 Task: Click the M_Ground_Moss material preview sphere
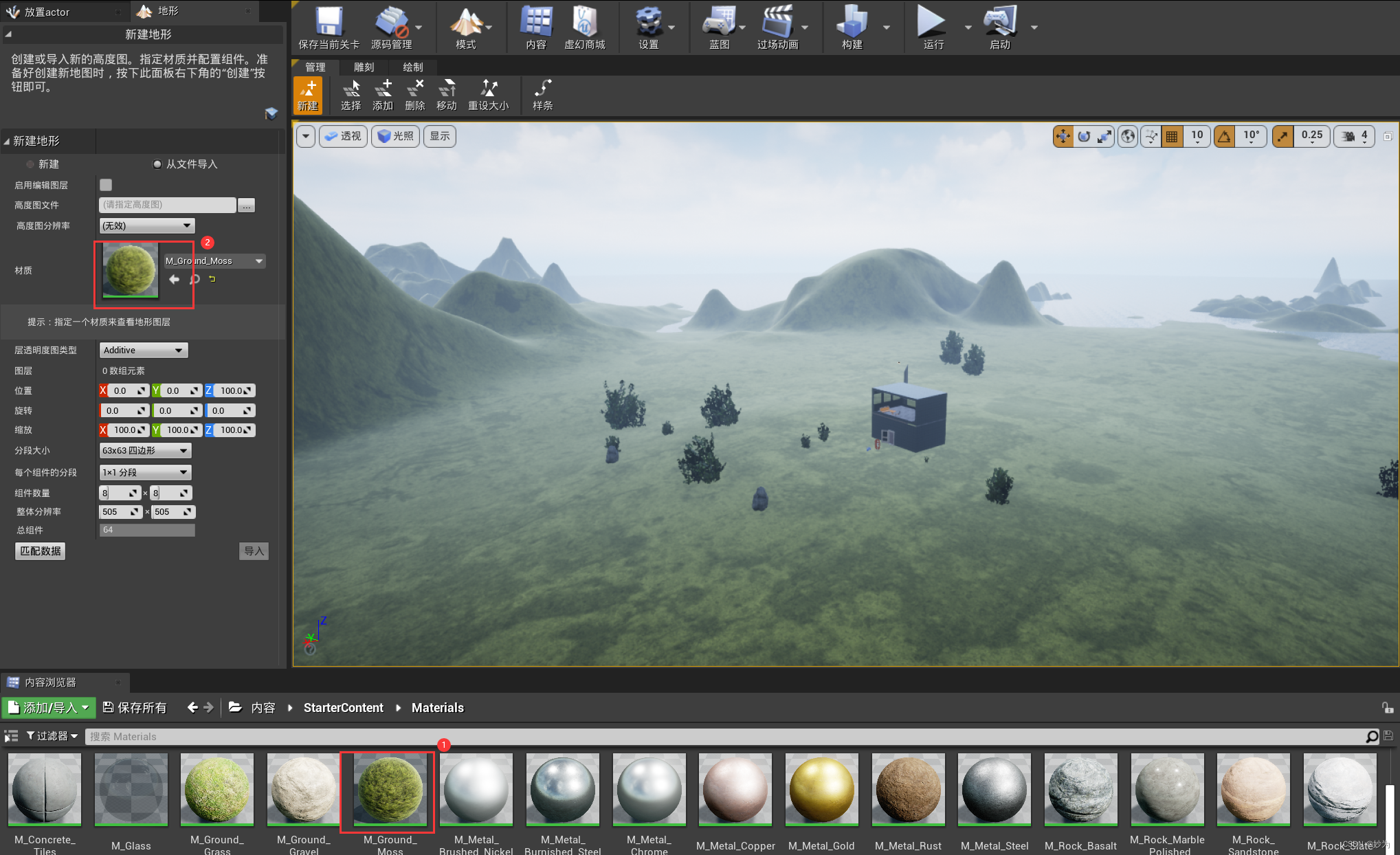[x=130, y=270]
